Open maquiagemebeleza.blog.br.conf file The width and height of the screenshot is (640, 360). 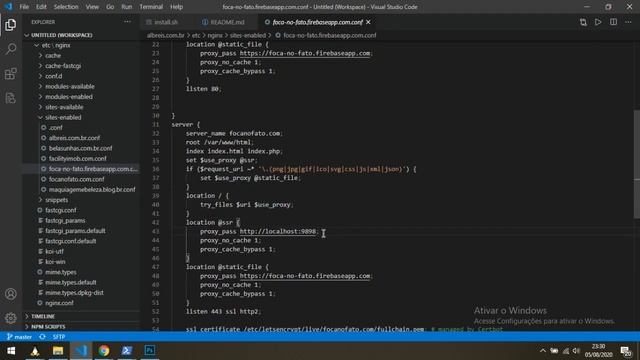(92, 189)
